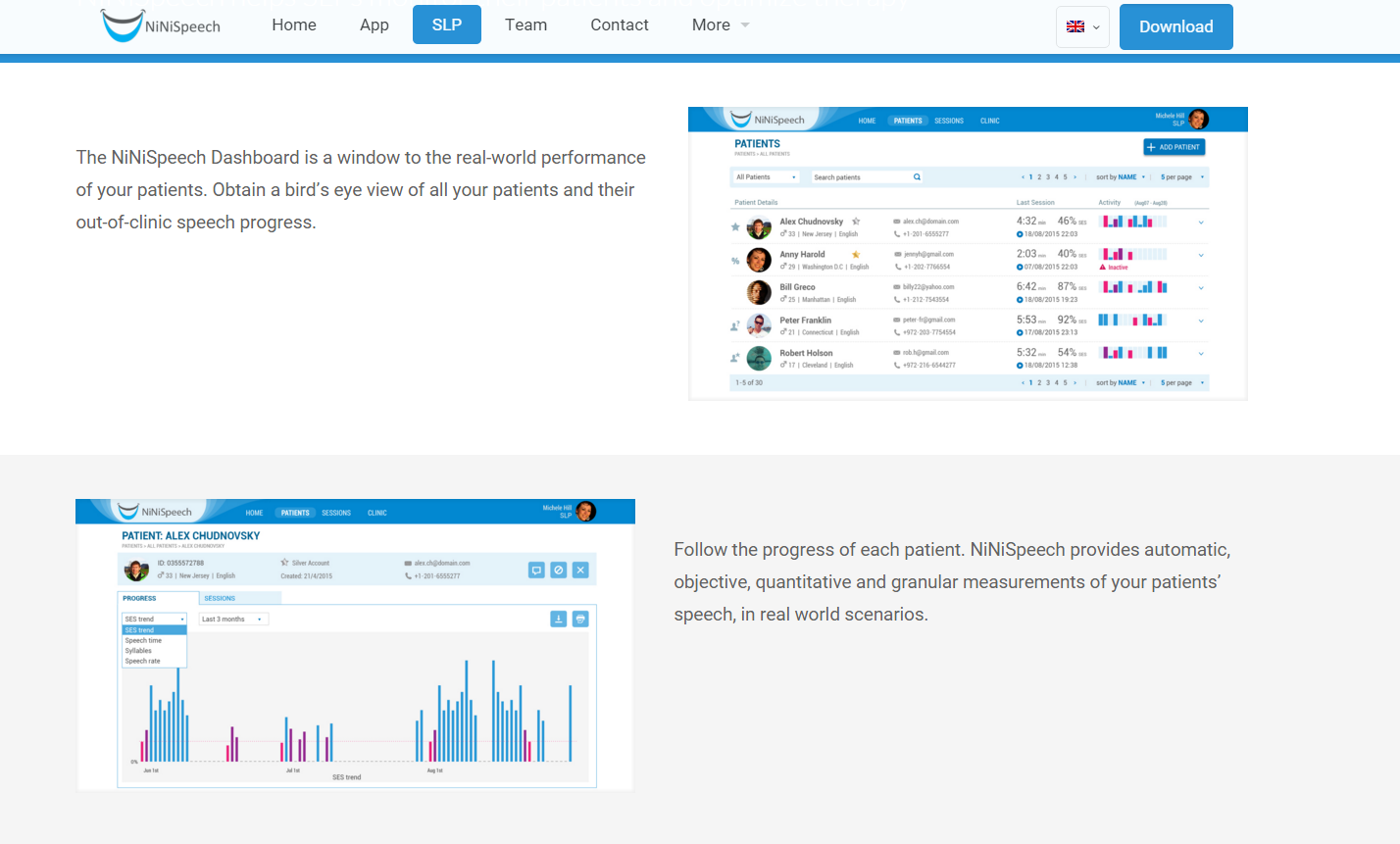1400x844 pixels.
Task: Expand Anny Harold's row with the chevron
Action: pyautogui.click(x=1201, y=255)
